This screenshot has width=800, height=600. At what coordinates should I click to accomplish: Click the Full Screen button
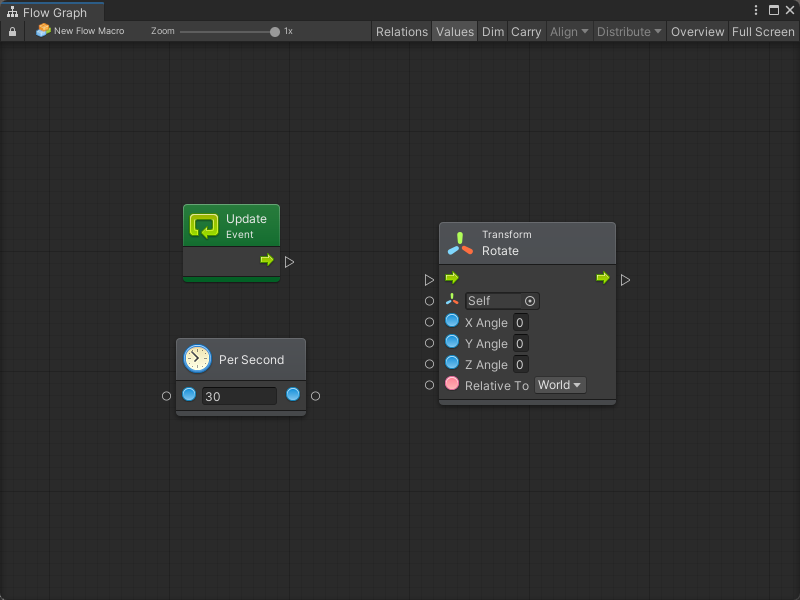pyautogui.click(x=763, y=32)
